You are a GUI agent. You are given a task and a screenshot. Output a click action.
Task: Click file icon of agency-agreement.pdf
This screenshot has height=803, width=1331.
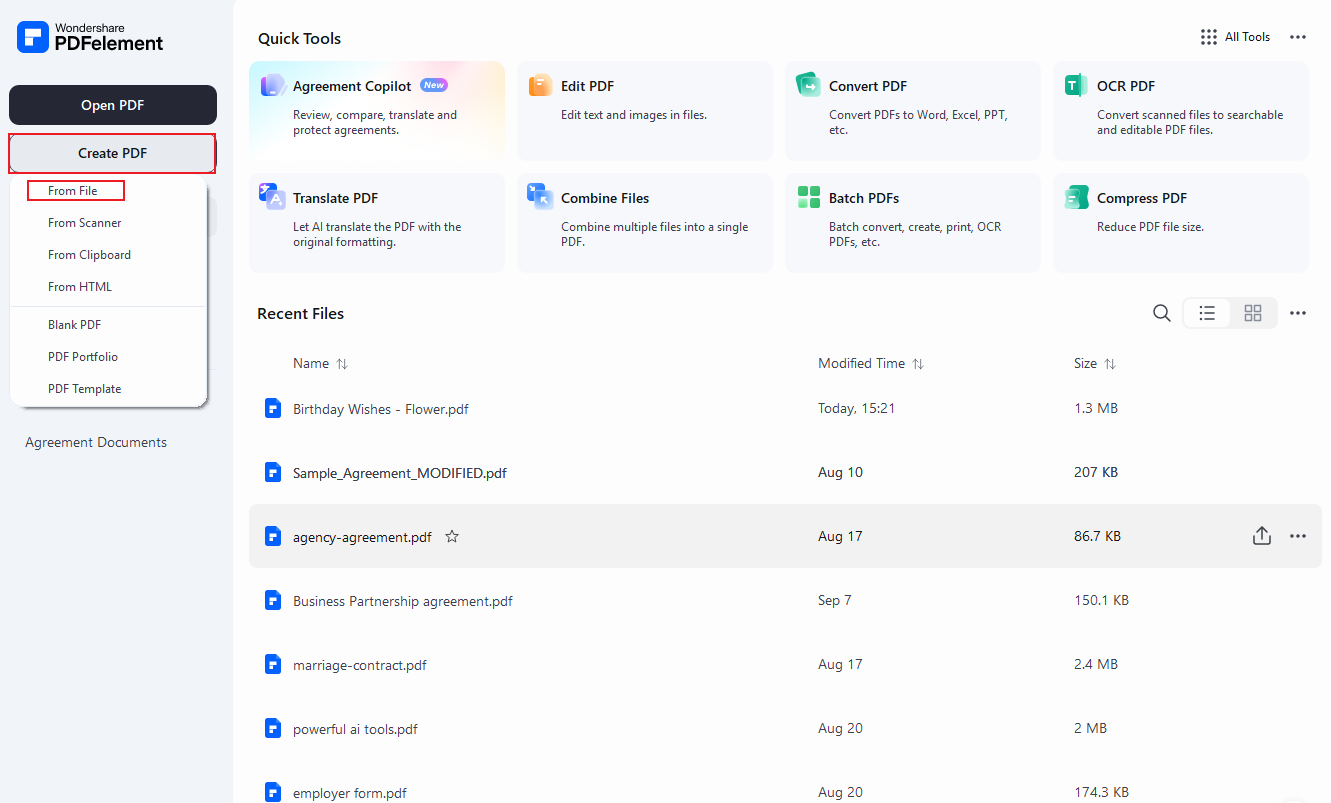273,536
